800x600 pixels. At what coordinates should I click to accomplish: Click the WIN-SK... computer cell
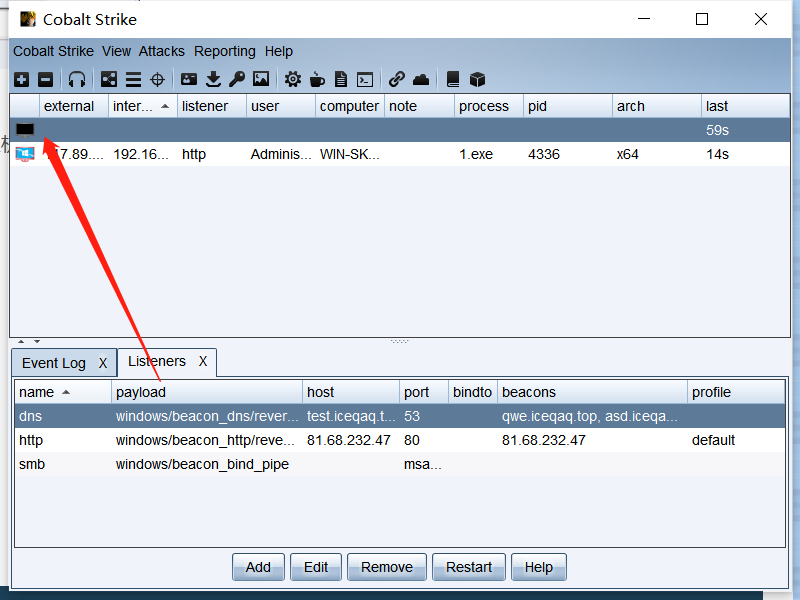coord(349,154)
